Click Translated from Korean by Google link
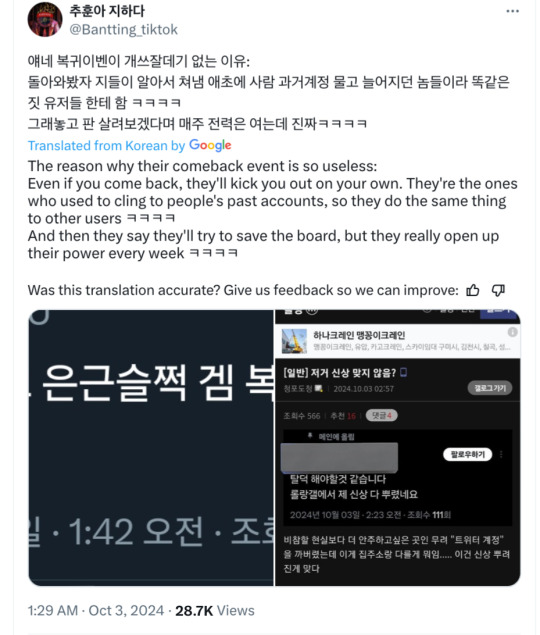This screenshot has height=635, width=540. (x=129, y=145)
